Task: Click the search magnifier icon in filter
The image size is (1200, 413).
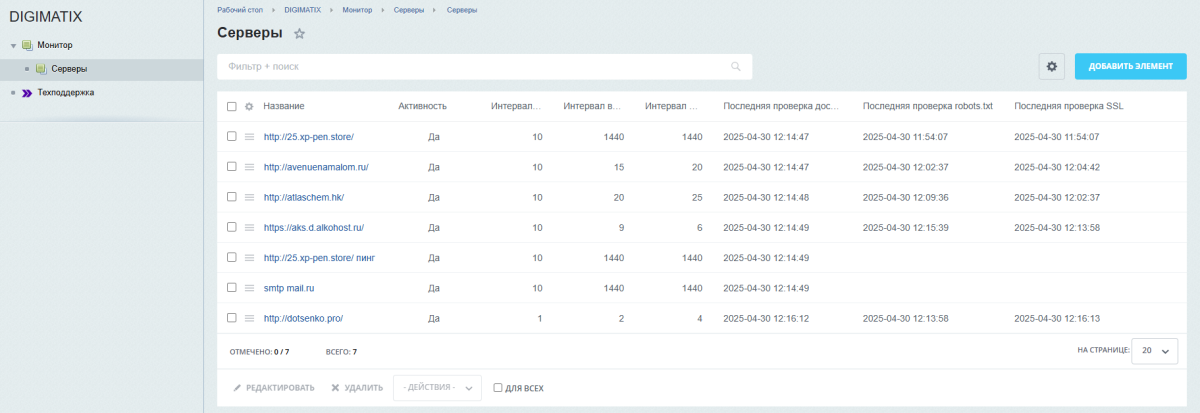Action: tap(736, 67)
